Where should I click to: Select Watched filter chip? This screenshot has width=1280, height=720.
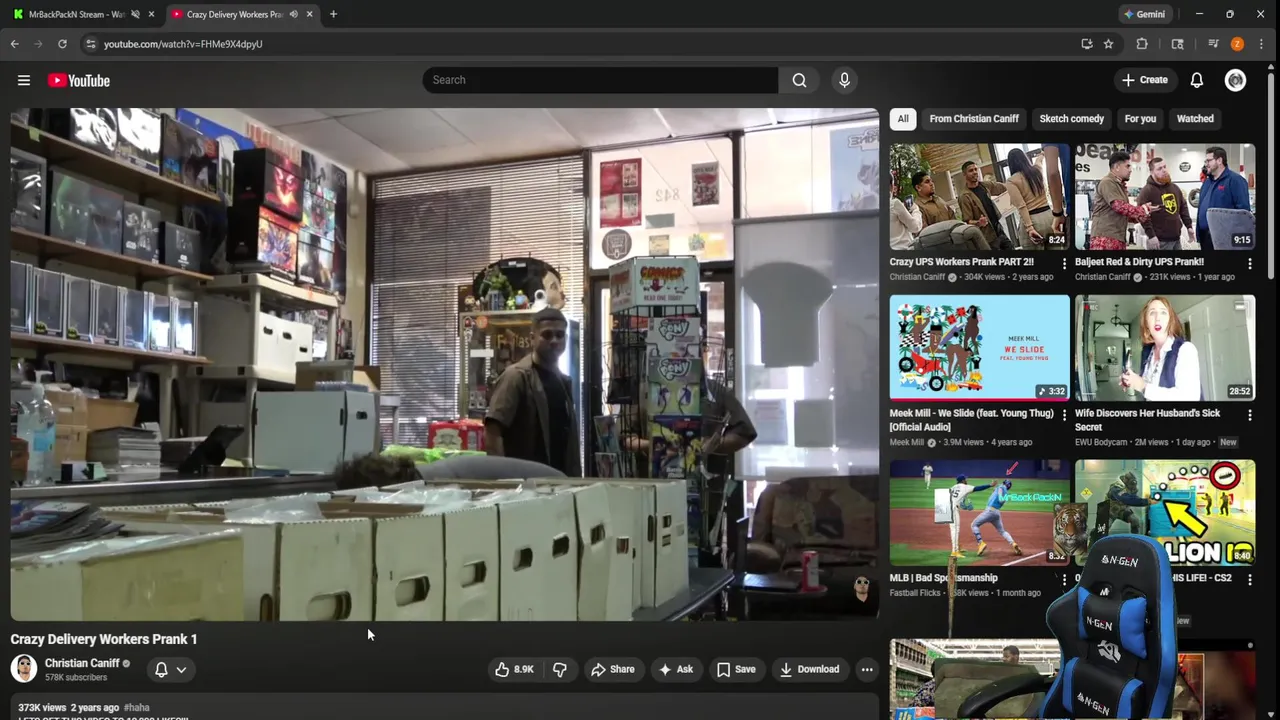click(1195, 119)
